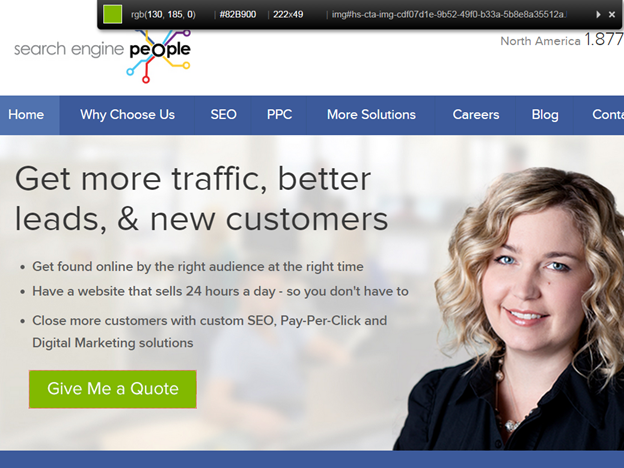The width and height of the screenshot is (624, 468).
Task: Open More Solutions in navigation
Action: 371,115
